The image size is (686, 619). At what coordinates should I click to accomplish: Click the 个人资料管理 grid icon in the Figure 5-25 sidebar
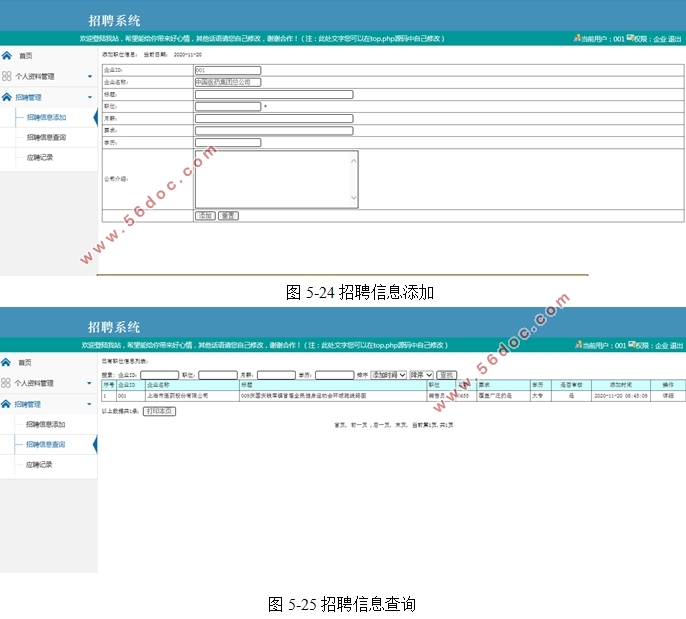[5, 383]
